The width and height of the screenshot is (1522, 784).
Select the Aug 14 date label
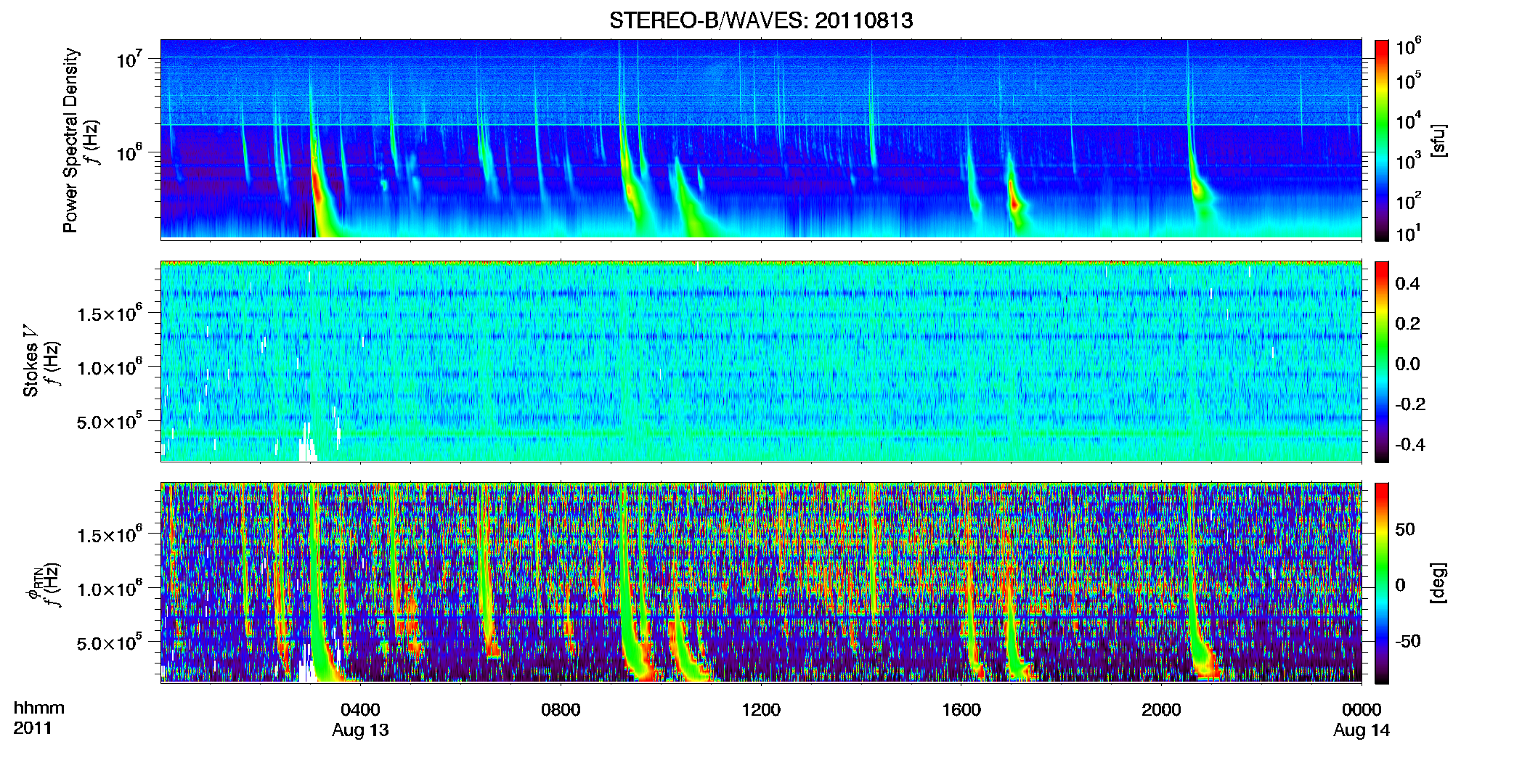click(1362, 730)
